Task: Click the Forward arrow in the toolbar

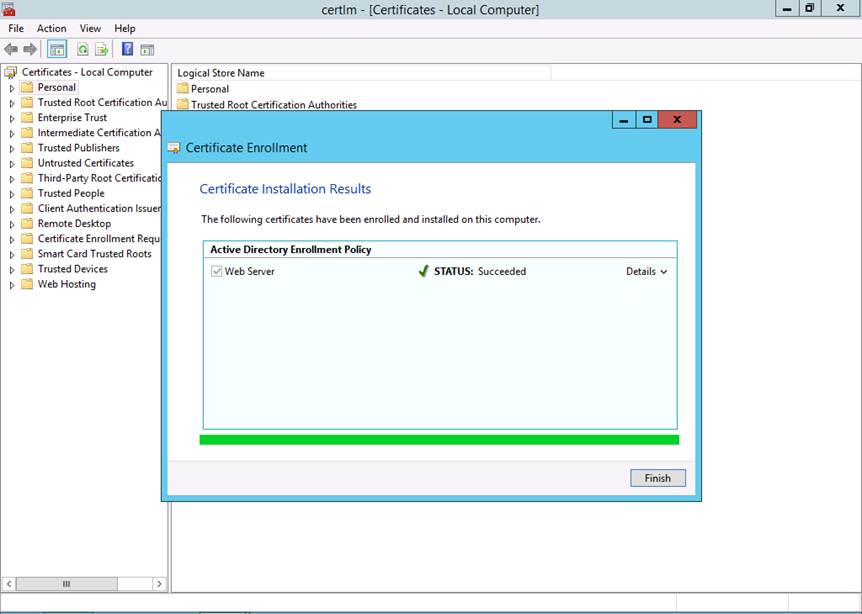Action: pyautogui.click(x=30, y=49)
